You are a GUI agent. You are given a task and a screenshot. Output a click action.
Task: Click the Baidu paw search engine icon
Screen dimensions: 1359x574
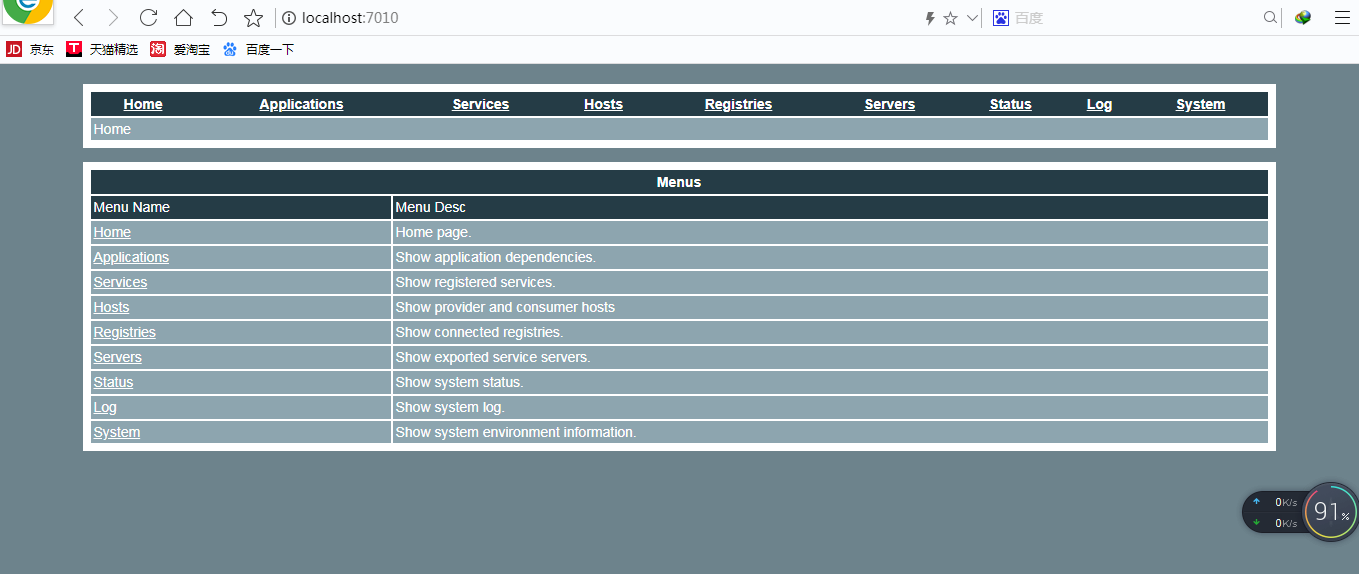[x=1001, y=18]
